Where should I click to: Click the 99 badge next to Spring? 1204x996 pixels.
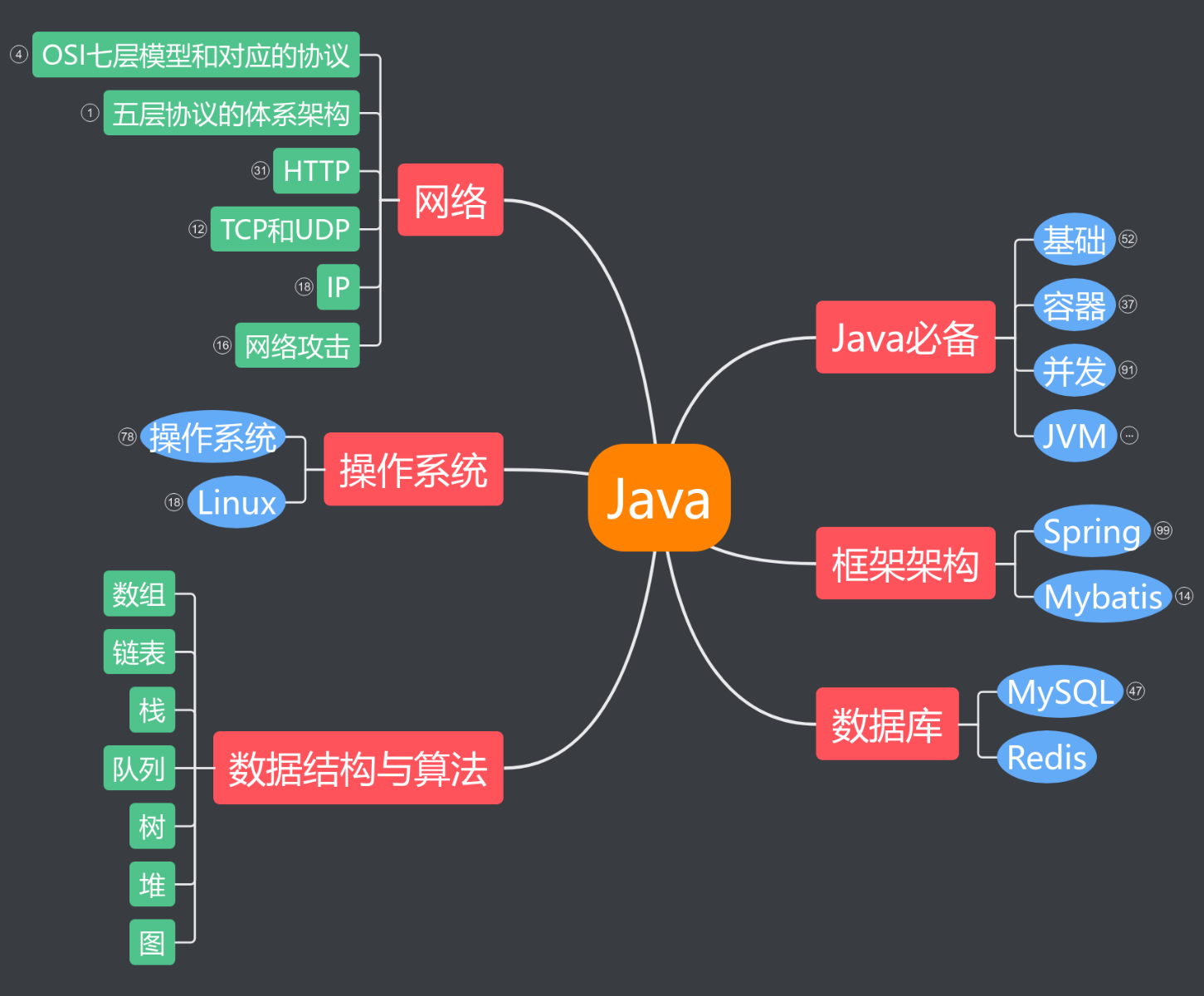(1161, 529)
